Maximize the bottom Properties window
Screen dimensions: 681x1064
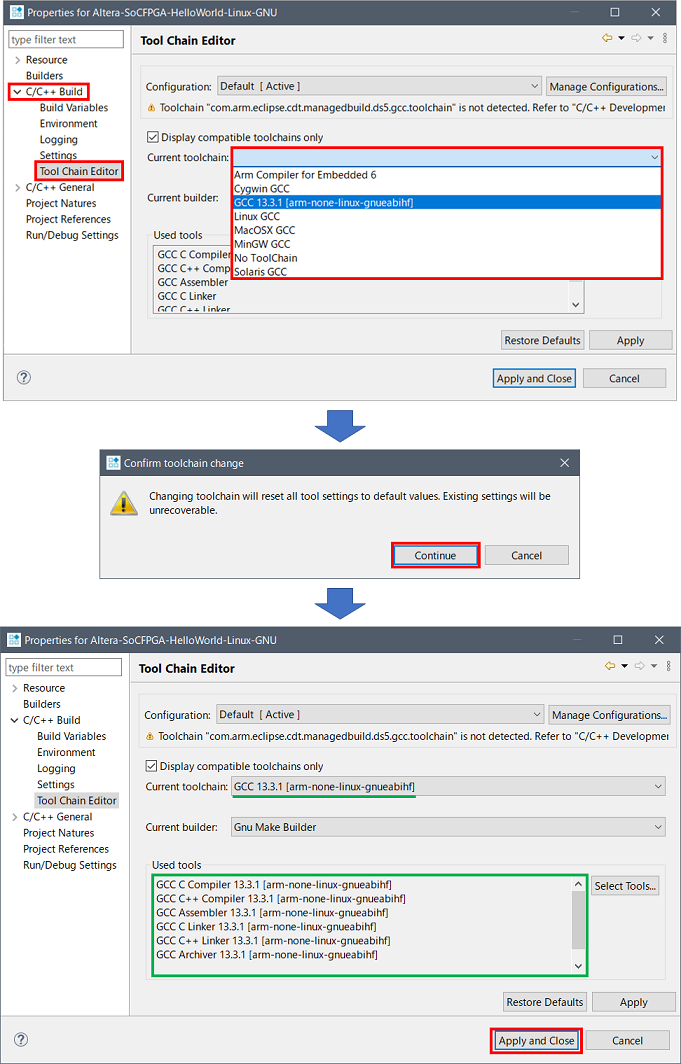(617, 640)
